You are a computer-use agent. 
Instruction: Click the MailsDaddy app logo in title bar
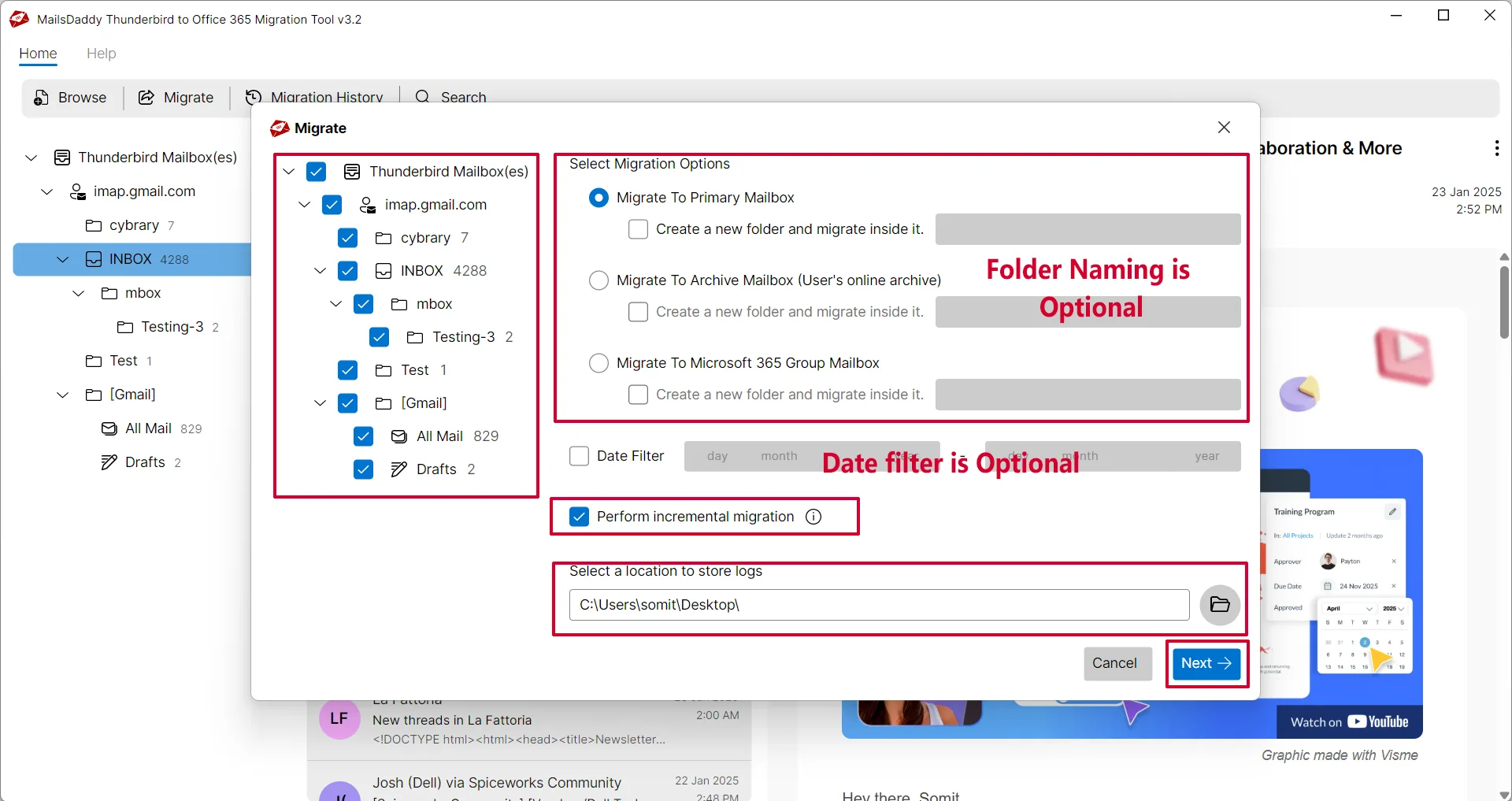pos(19,19)
